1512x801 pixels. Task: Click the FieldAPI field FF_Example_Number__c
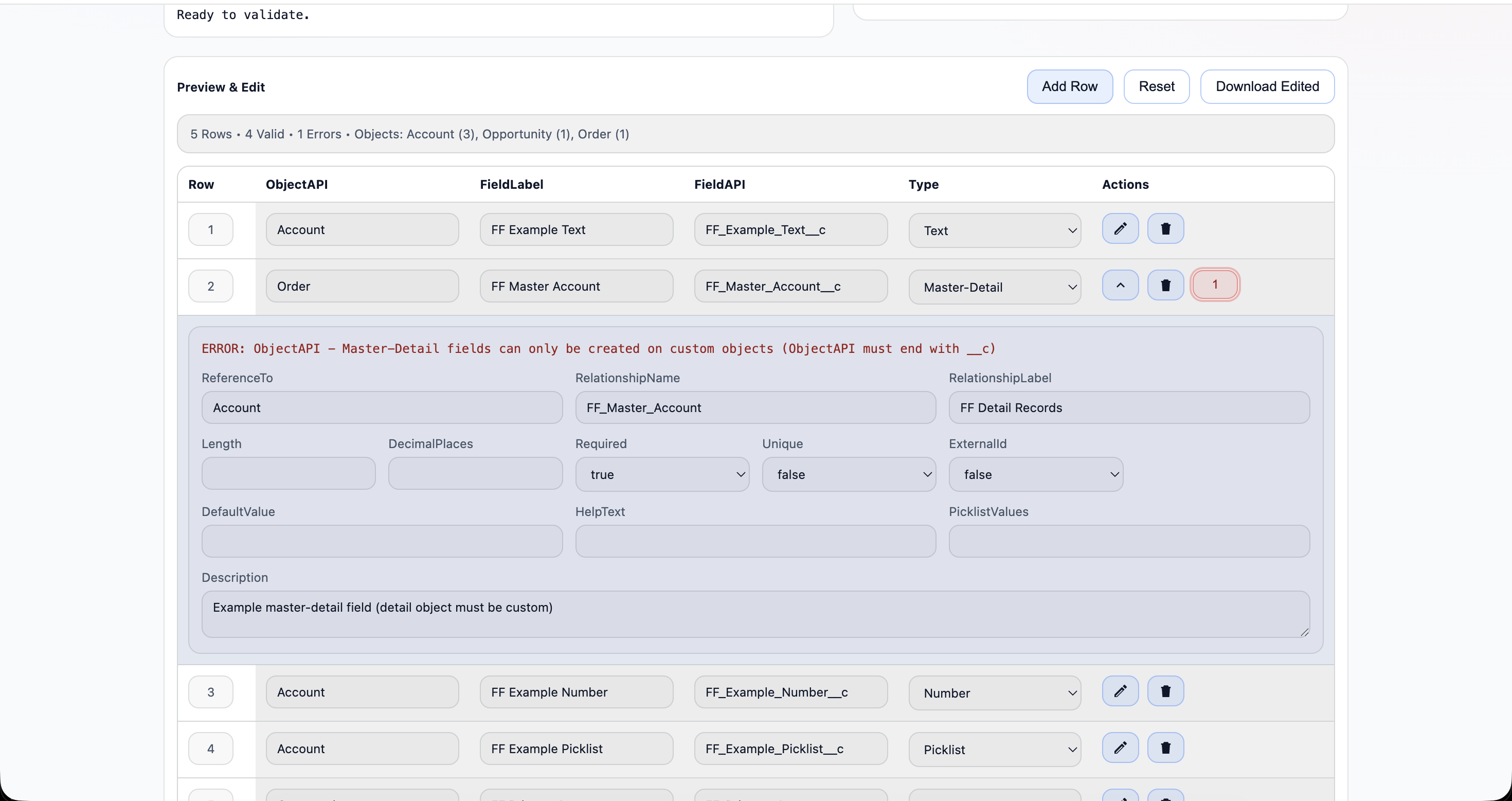790,692
